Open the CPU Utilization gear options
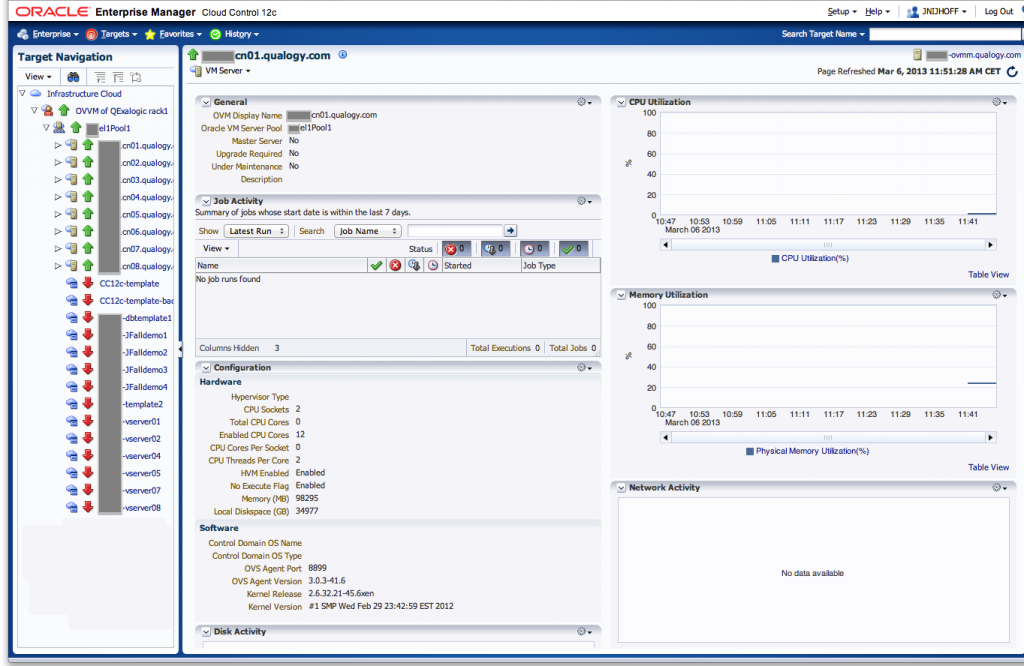The height and width of the screenshot is (666, 1024). click(x=999, y=102)
